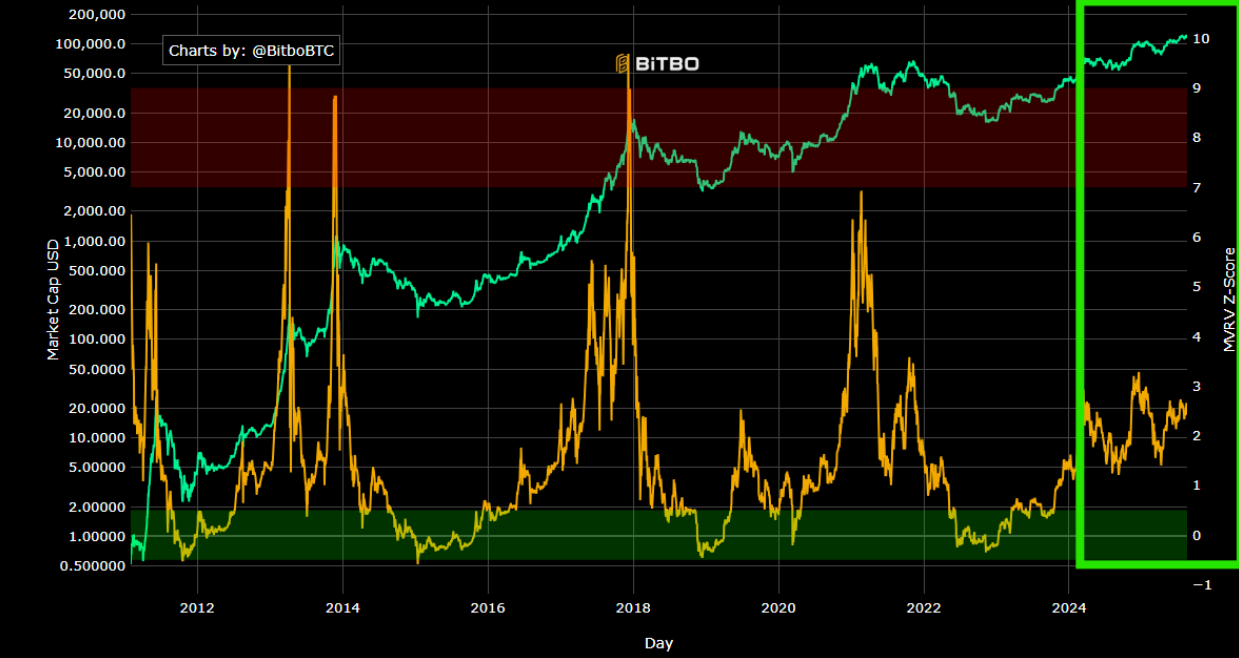Click the BITBO text in the watermark
1239x658 pixels.
[668, 64]
